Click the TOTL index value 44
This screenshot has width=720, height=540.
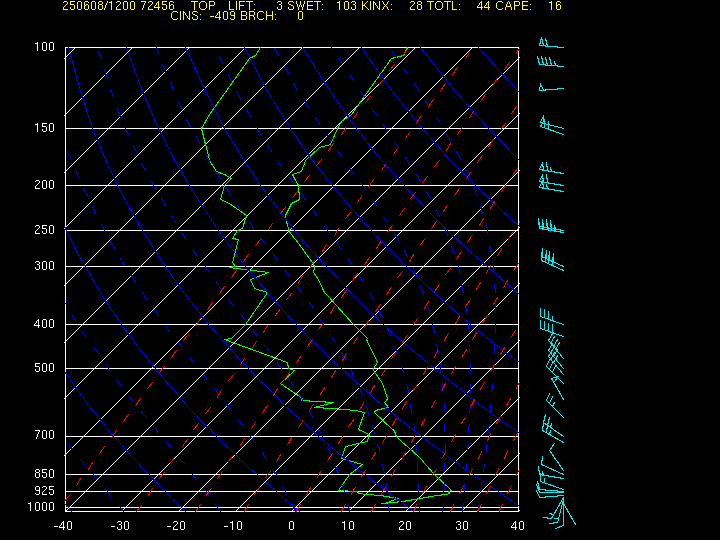pyautogui.click(x=484, y=6)
